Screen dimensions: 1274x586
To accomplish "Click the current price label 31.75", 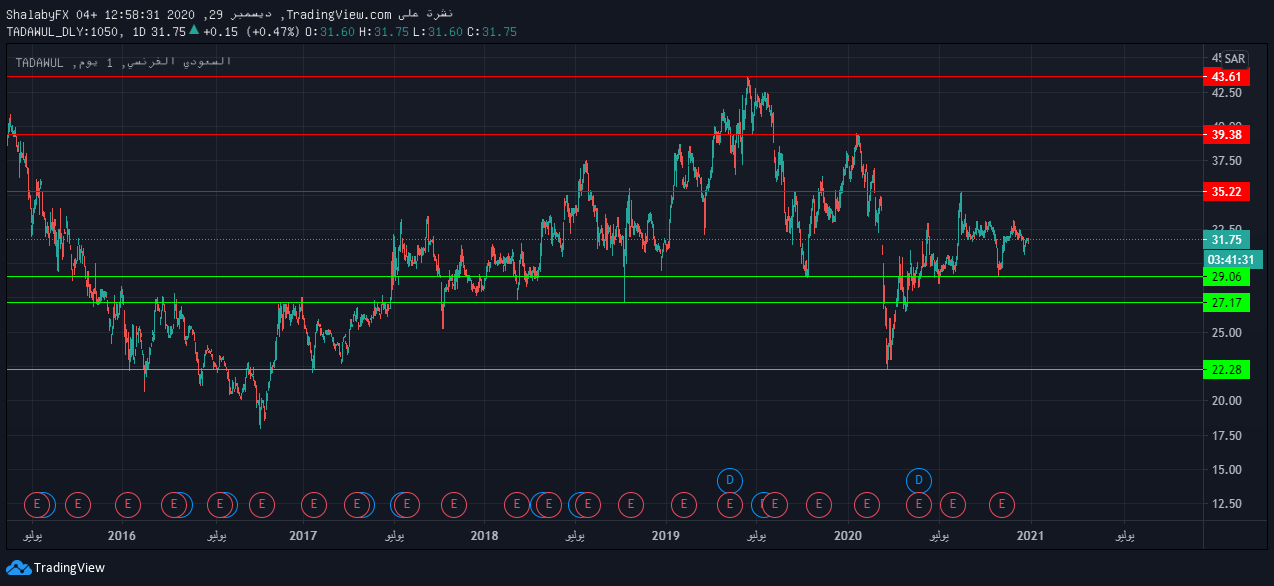I will pos(1226,240).
